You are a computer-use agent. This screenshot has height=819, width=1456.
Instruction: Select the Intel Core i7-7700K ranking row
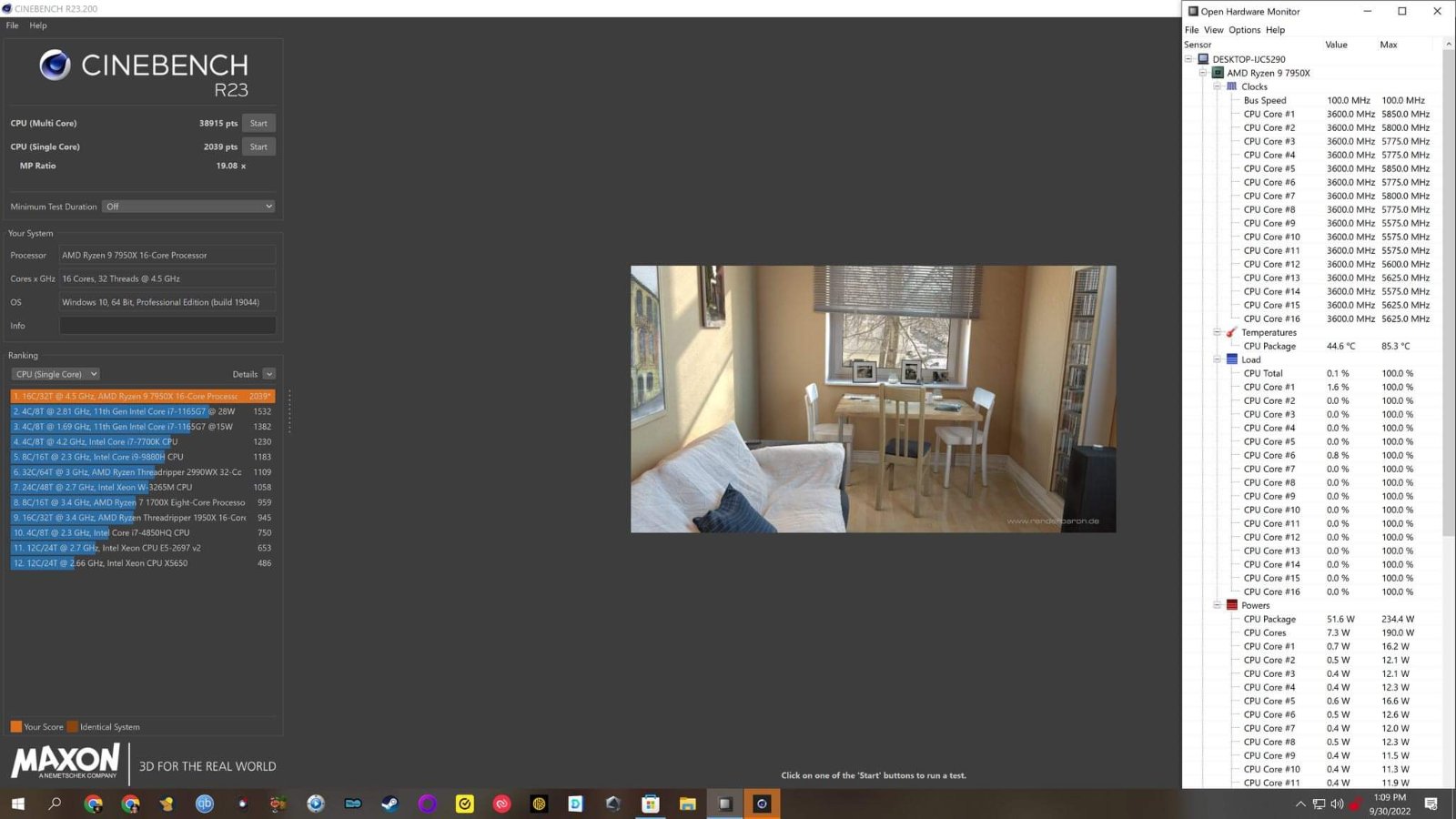coord(143,441)
